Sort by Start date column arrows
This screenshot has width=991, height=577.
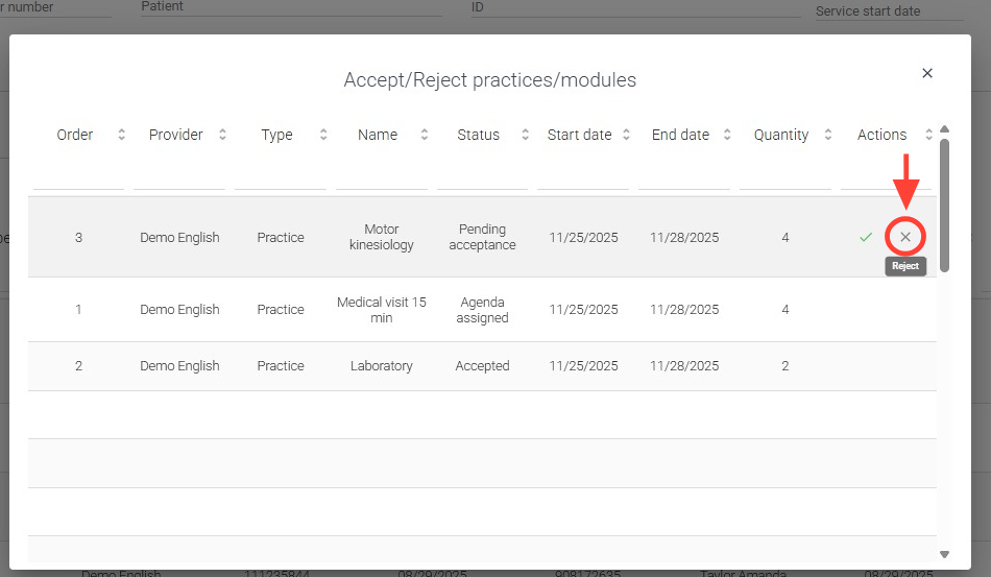click(x=626, y=135)
